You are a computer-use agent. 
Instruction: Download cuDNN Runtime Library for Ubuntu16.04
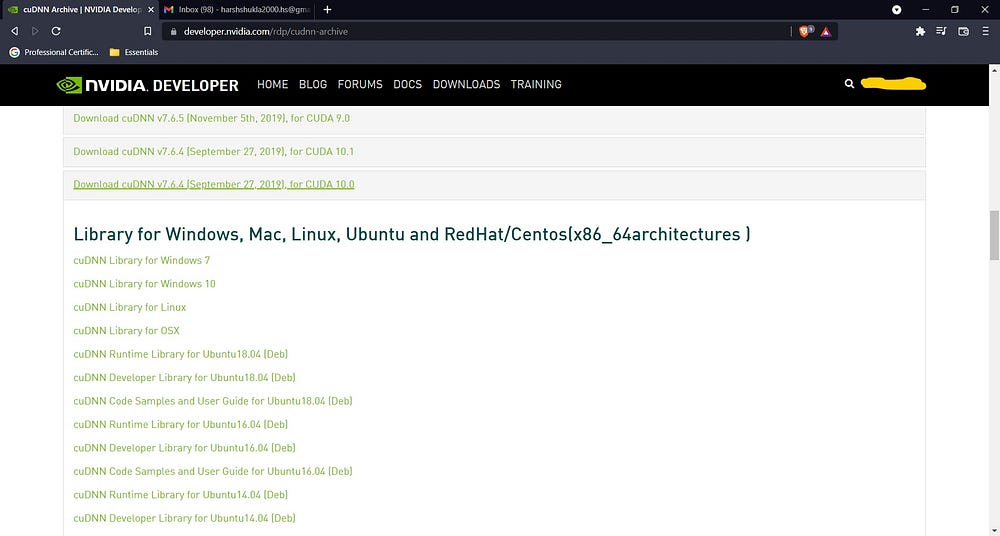[180, 424]
